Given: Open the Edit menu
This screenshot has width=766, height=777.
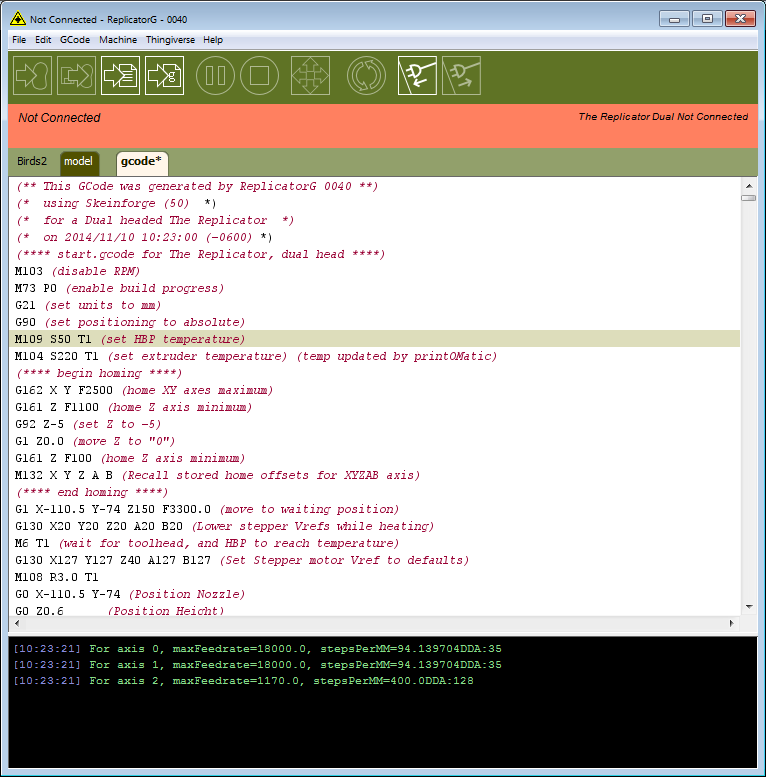Looking at the screenshot, I should pos(43,40).
